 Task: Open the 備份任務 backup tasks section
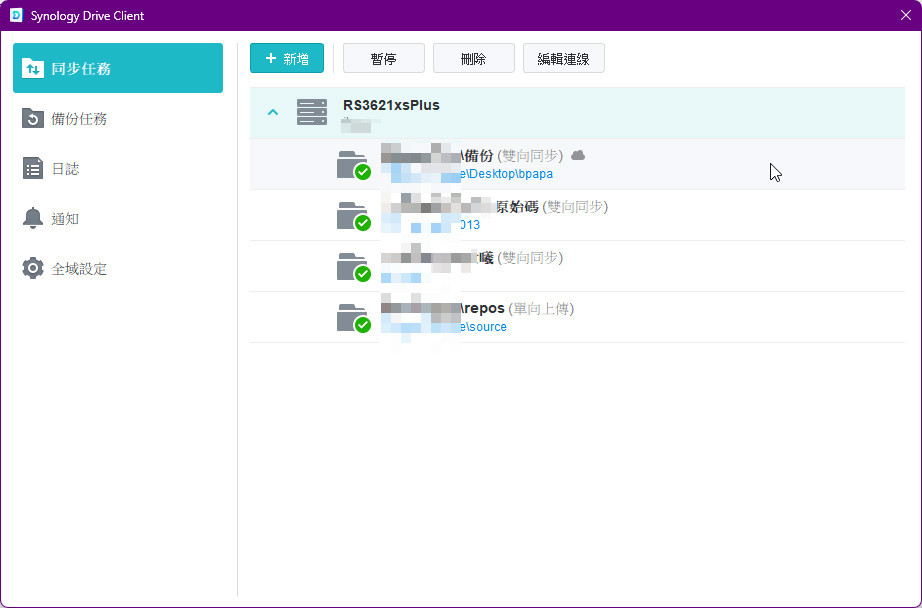point(118,118)
